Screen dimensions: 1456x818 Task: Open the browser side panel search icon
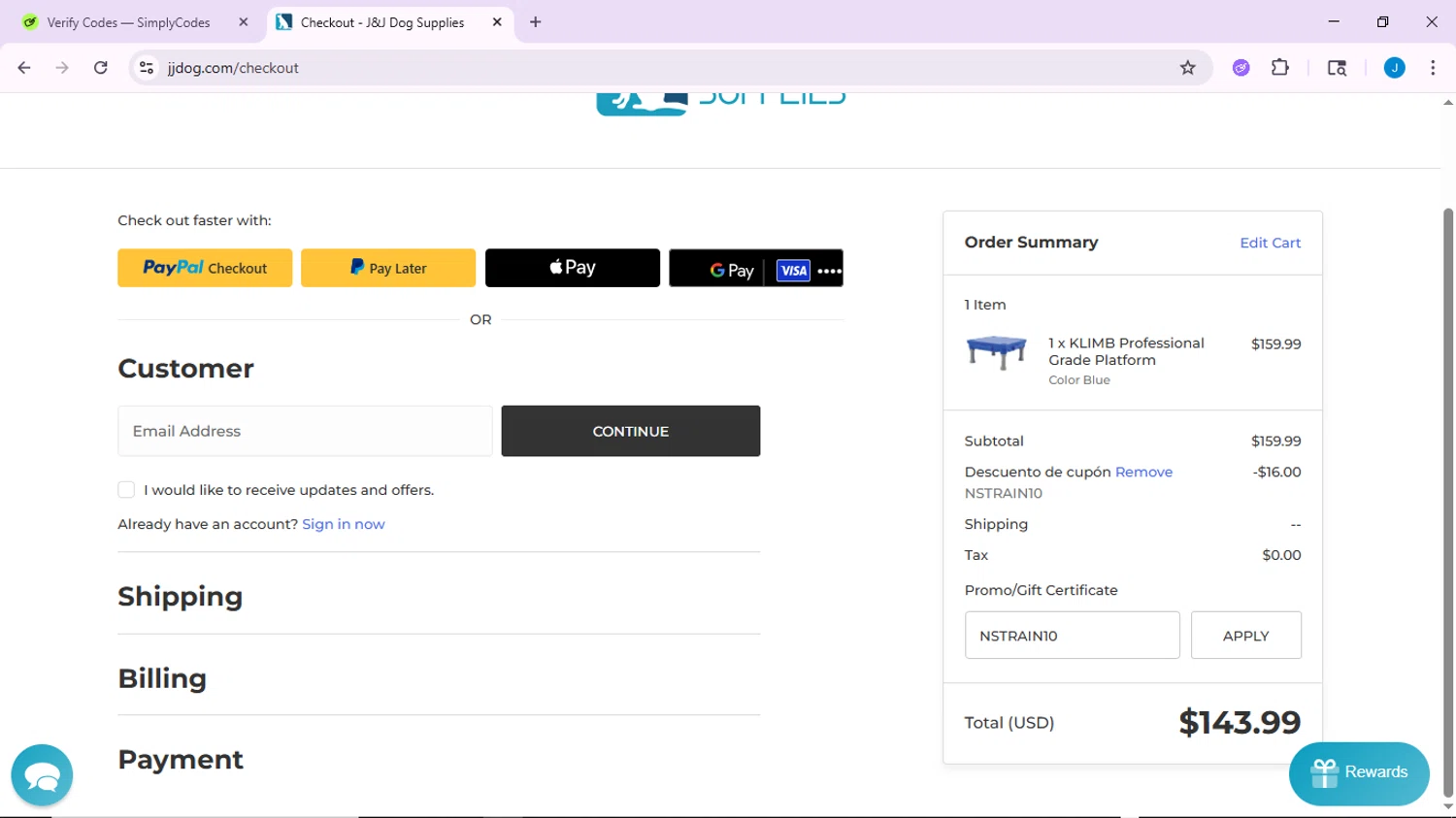tap(1337, 68)
